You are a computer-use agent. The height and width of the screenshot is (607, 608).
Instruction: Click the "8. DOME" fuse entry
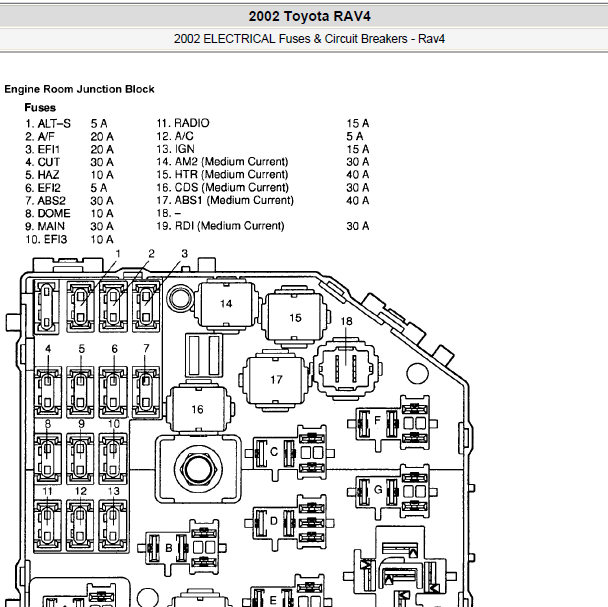click(48, 213)
